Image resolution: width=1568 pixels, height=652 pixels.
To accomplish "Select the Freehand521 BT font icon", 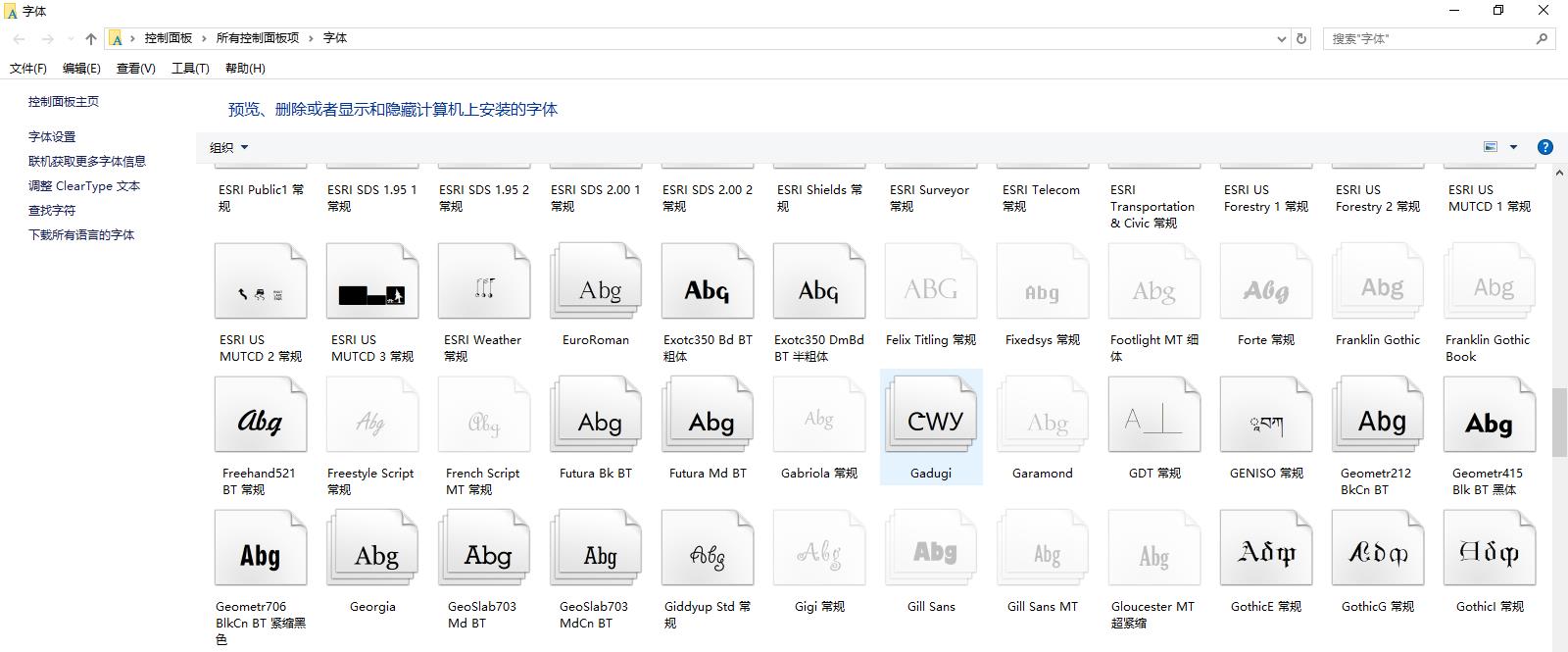I will [x=261, y=416].
